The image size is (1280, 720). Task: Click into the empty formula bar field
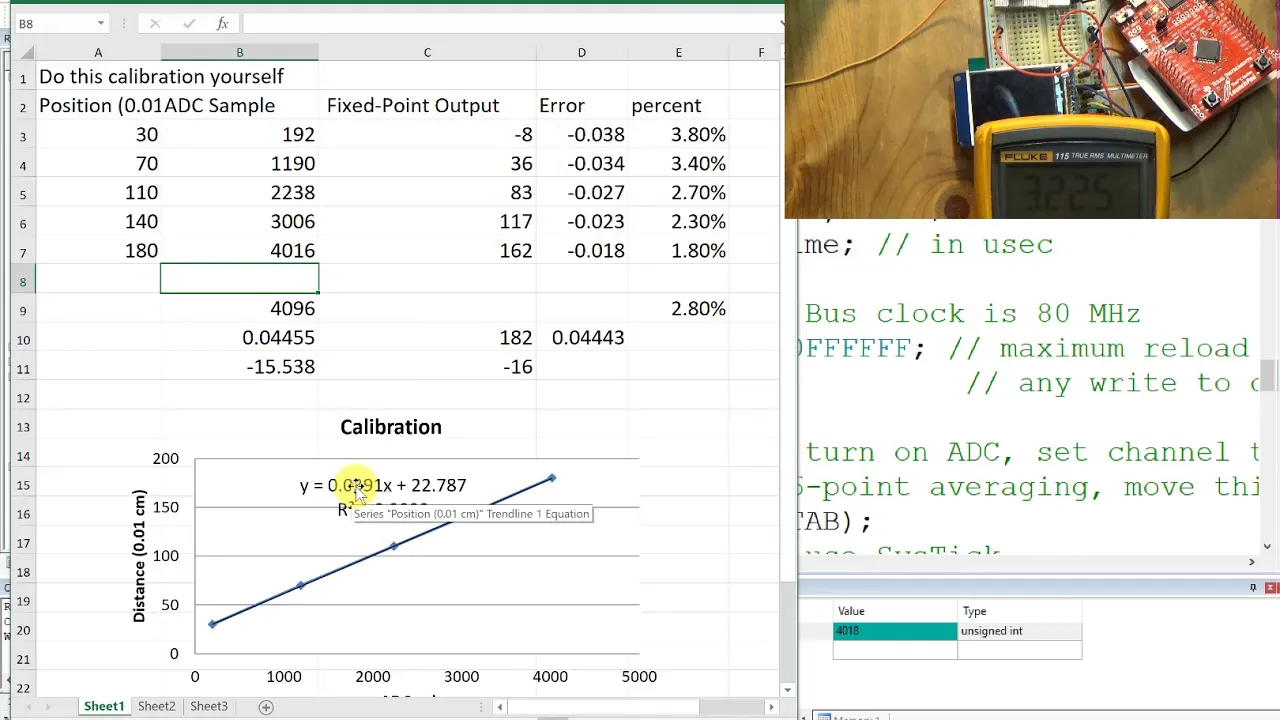(x=512, y=23)
